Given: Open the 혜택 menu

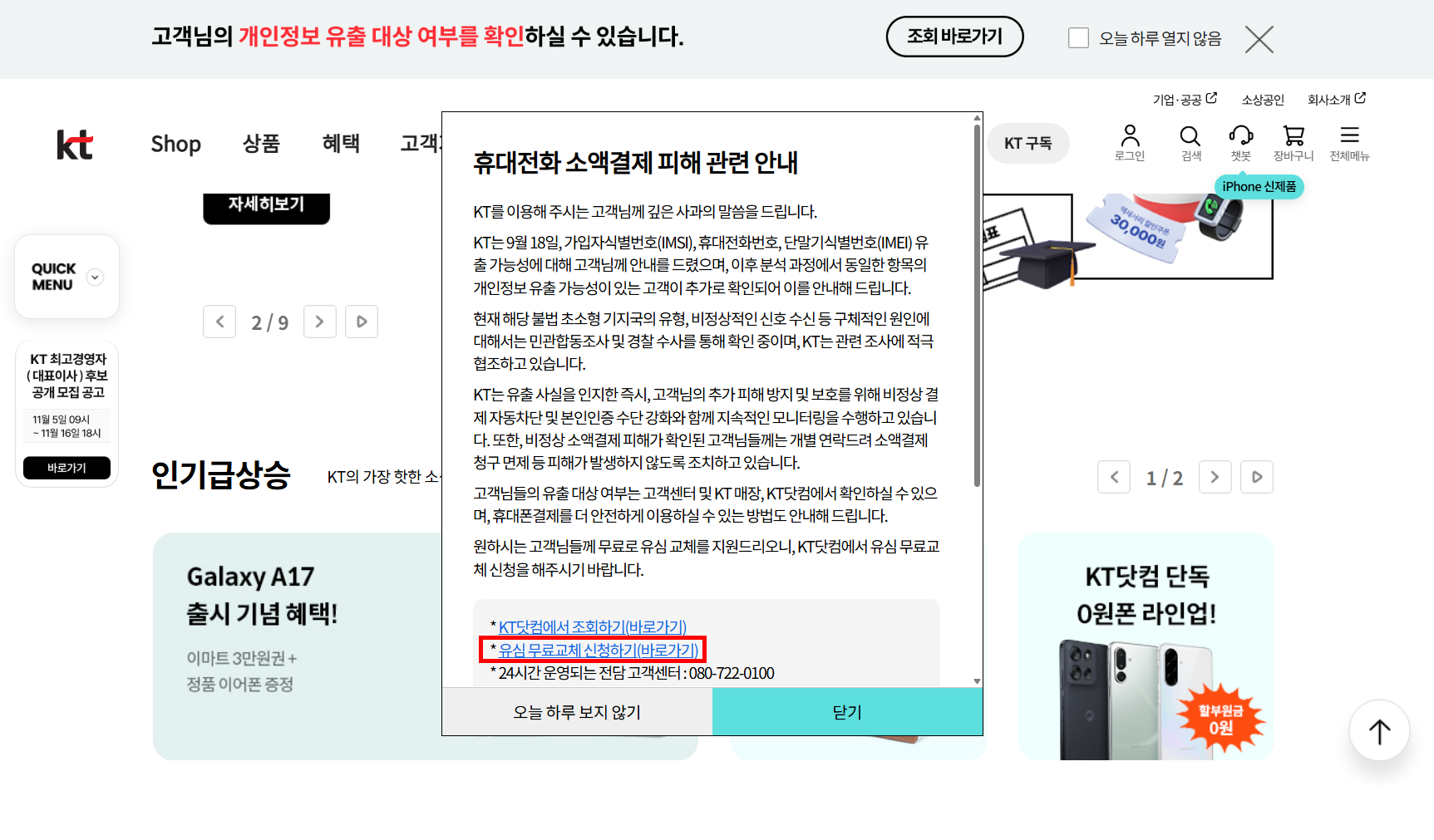Looking at the screenshot, I should 341,144.
